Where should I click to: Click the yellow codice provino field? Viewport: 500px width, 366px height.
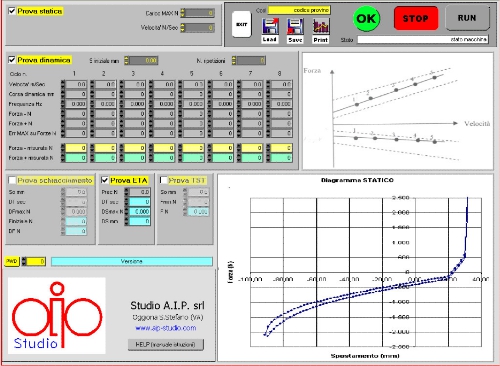[x=299, y=10]
